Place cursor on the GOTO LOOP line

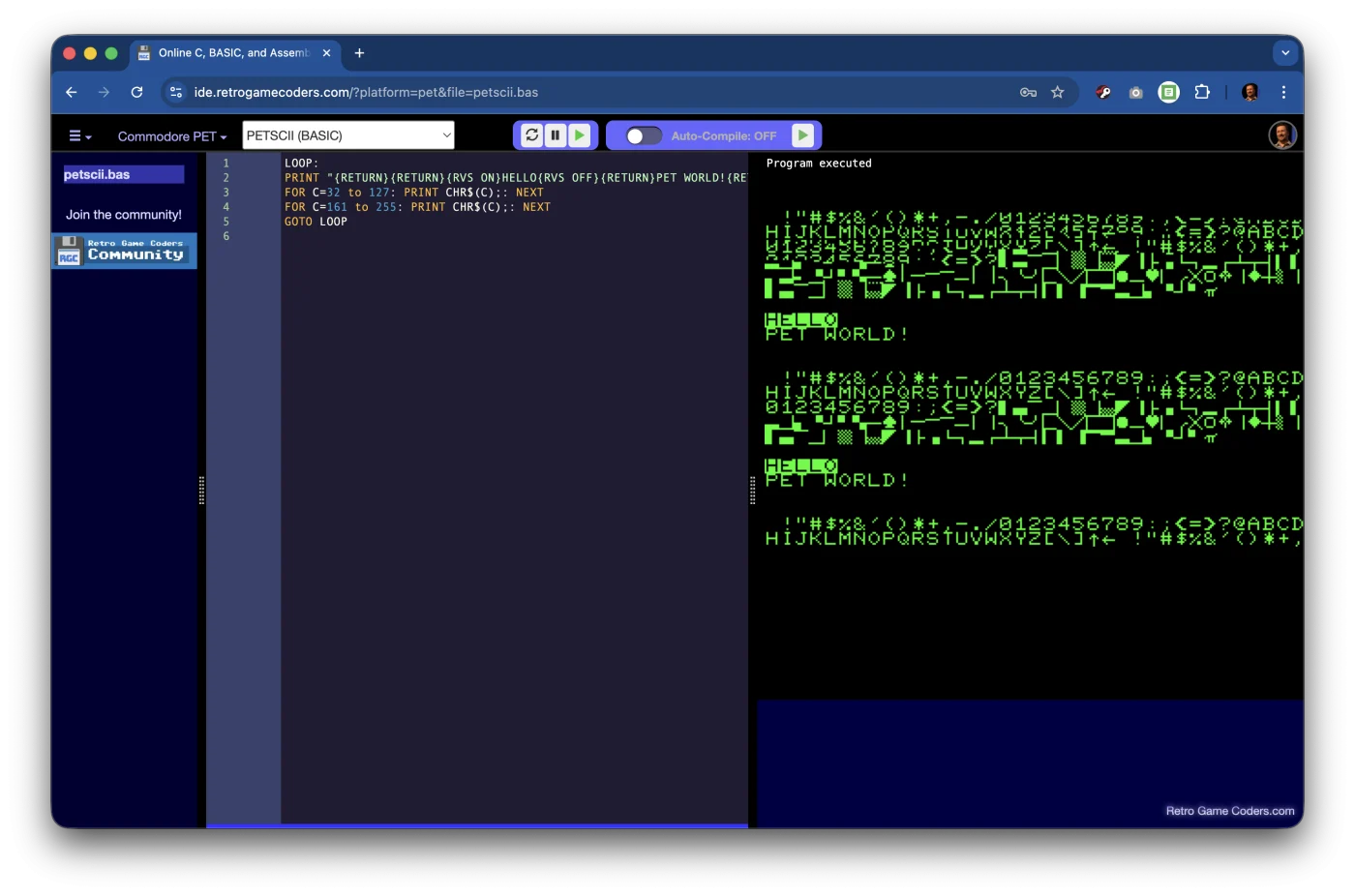(x=316, y=222)
